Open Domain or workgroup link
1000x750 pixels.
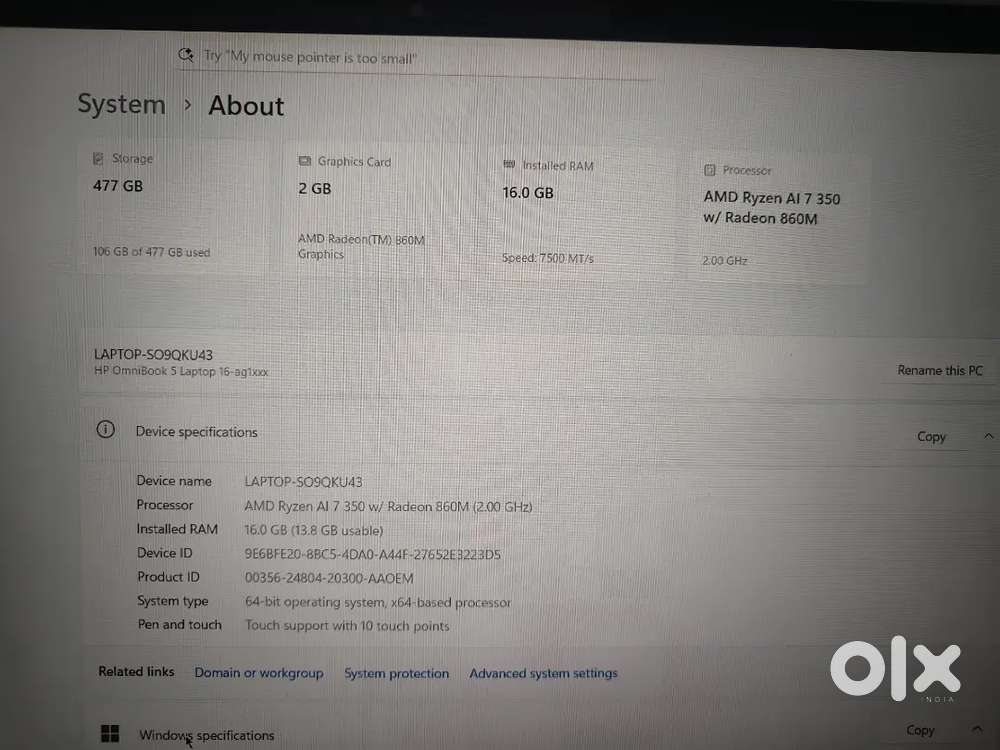pos(259,673)
